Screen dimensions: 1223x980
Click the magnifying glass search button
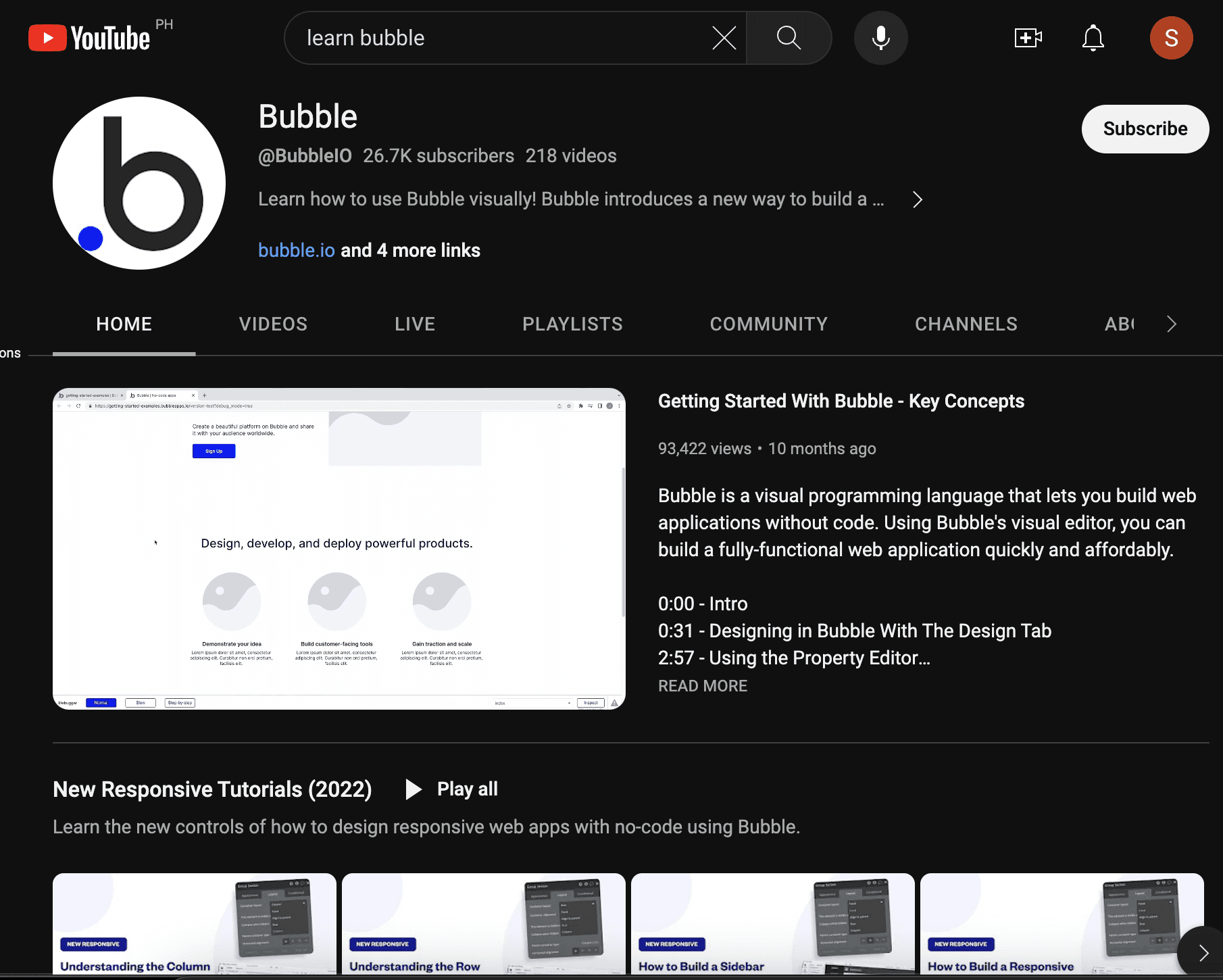pyautogui.click(x=789, y=38)
